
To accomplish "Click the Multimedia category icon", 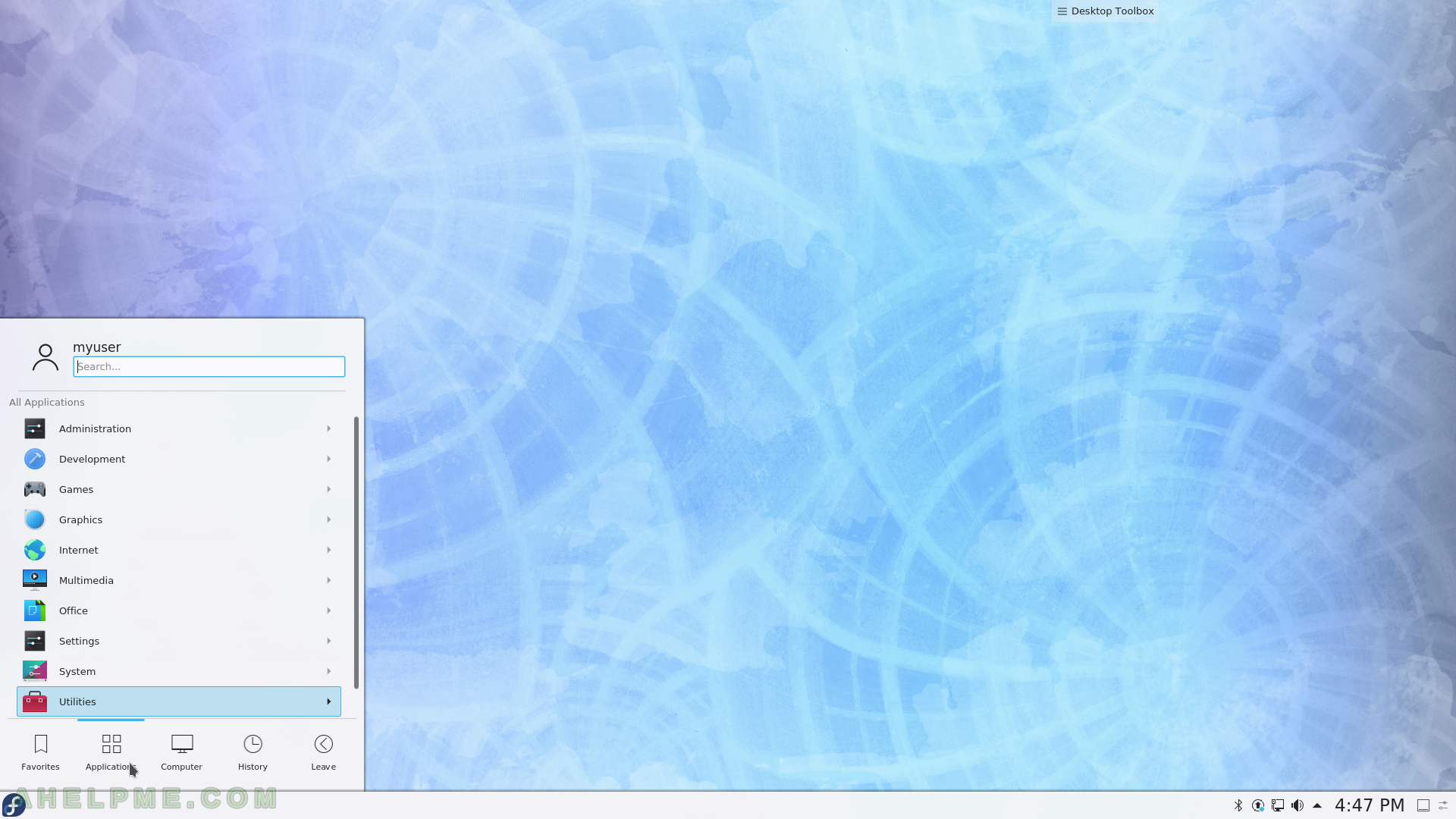I will tap(35, 580).
